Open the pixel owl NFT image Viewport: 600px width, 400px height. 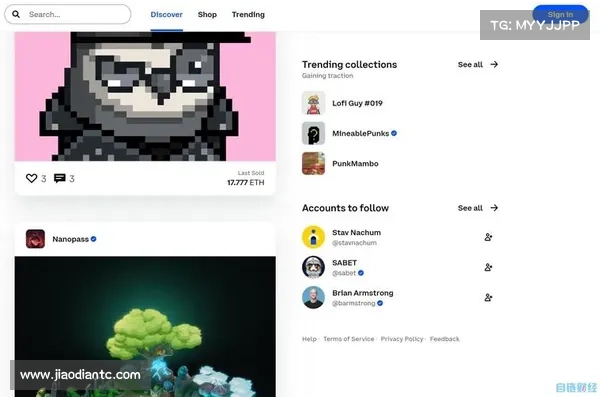145,96
